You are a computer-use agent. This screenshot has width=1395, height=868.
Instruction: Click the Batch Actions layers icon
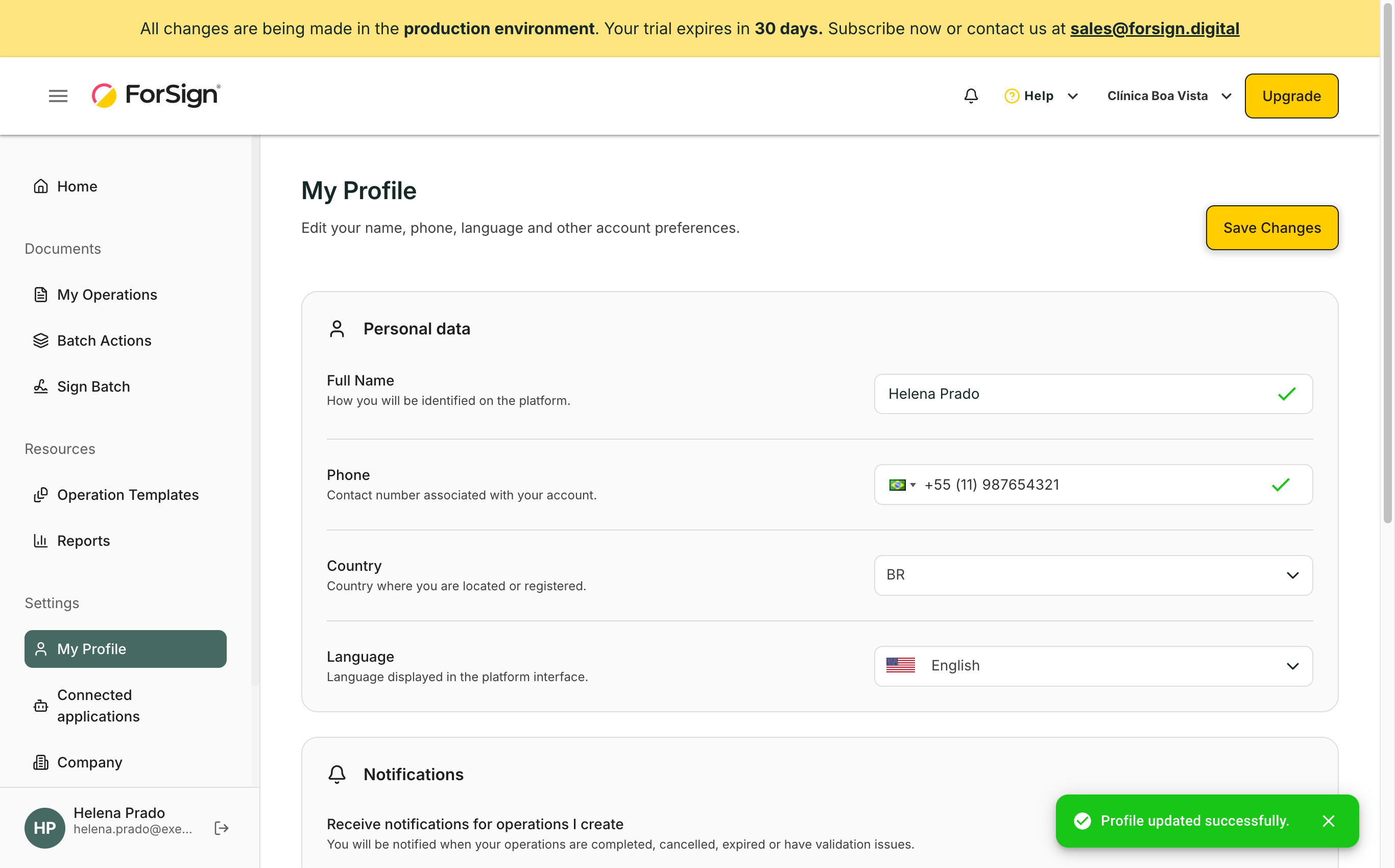pos(41,341)
